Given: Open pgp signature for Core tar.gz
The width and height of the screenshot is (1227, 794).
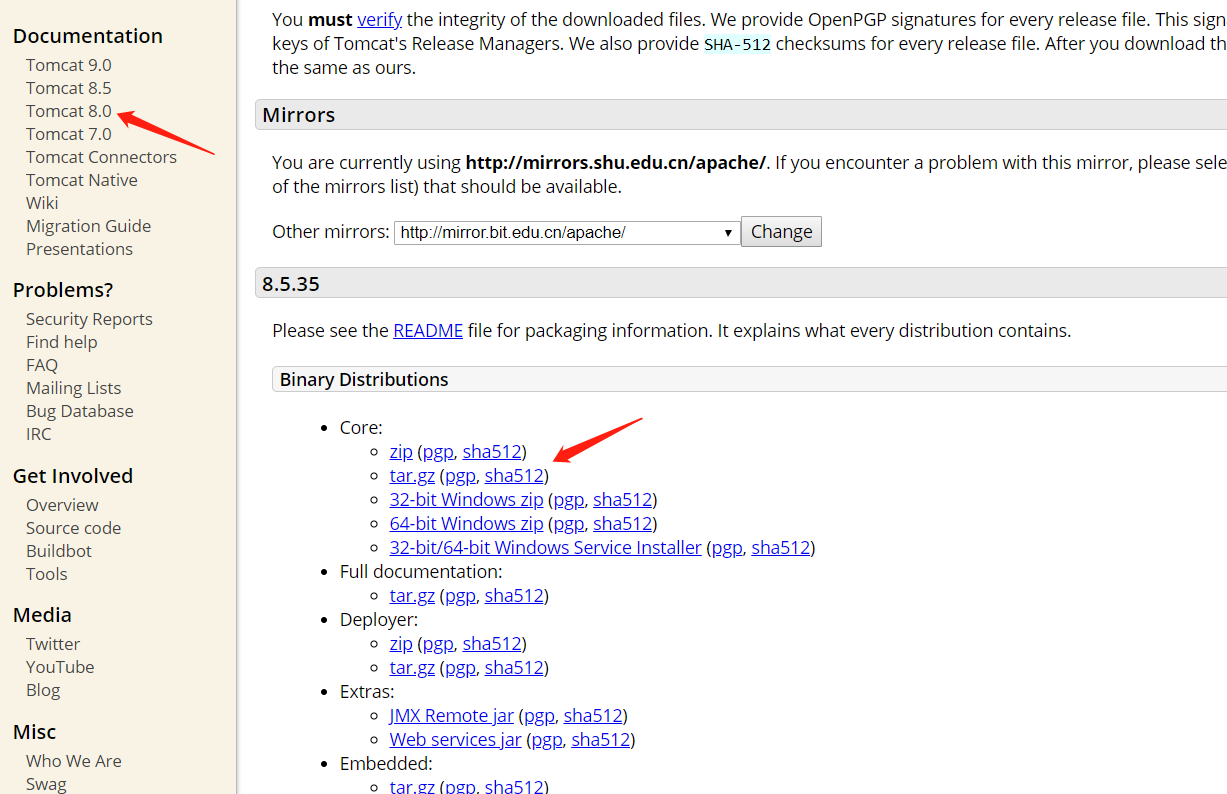Looking at the screenshot, I should (460, 476).
